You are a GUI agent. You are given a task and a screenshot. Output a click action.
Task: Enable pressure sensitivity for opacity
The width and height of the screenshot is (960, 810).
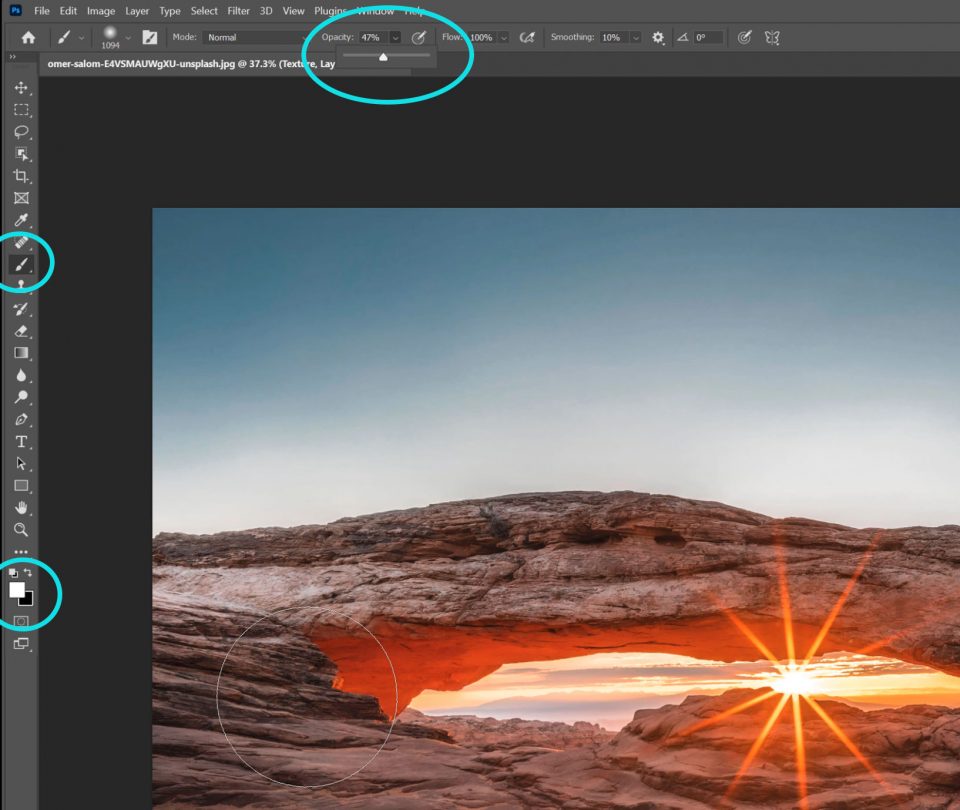[x=417, y=37]
